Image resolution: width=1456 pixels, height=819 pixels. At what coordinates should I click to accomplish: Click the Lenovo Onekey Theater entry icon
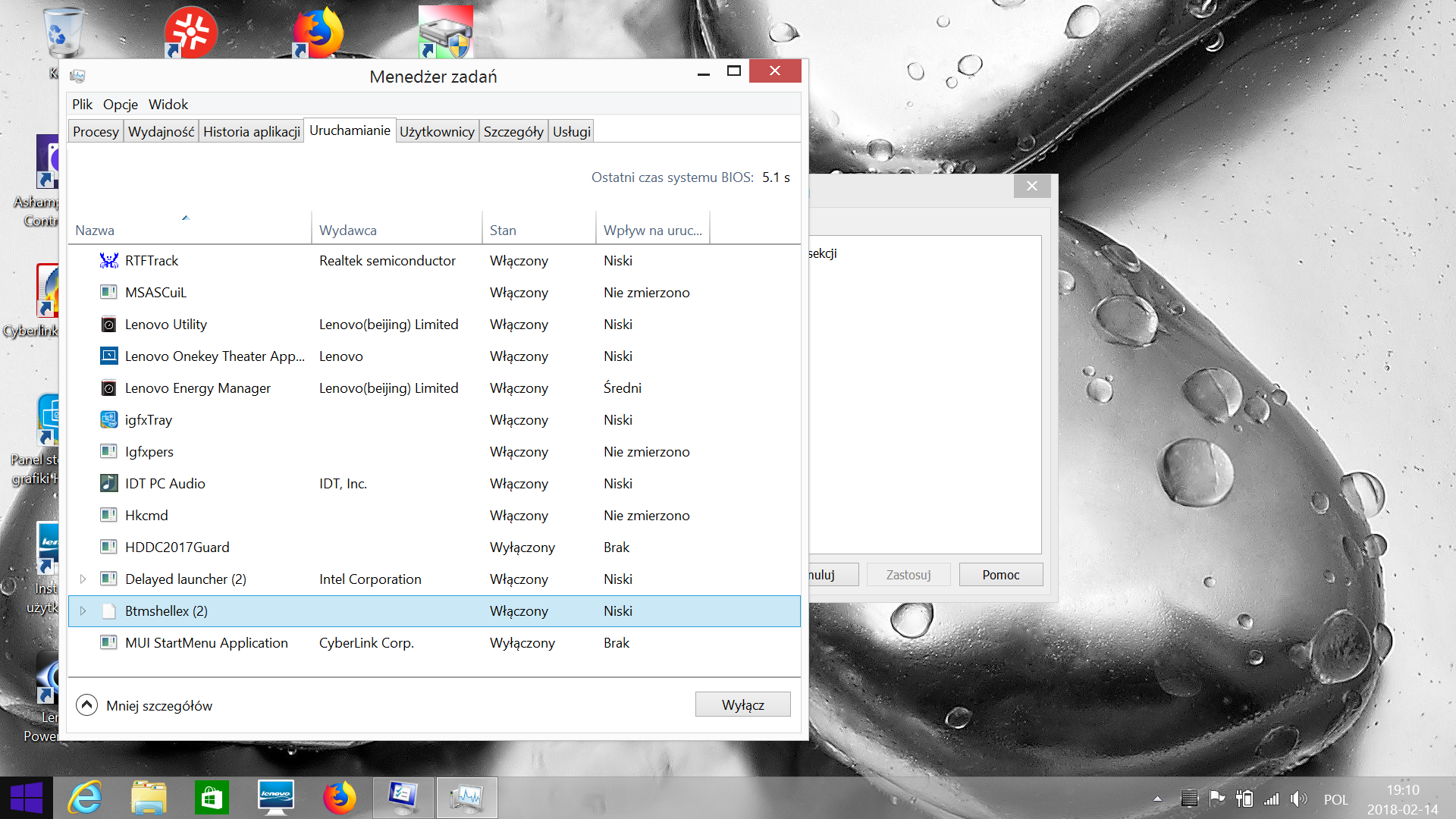109,356
